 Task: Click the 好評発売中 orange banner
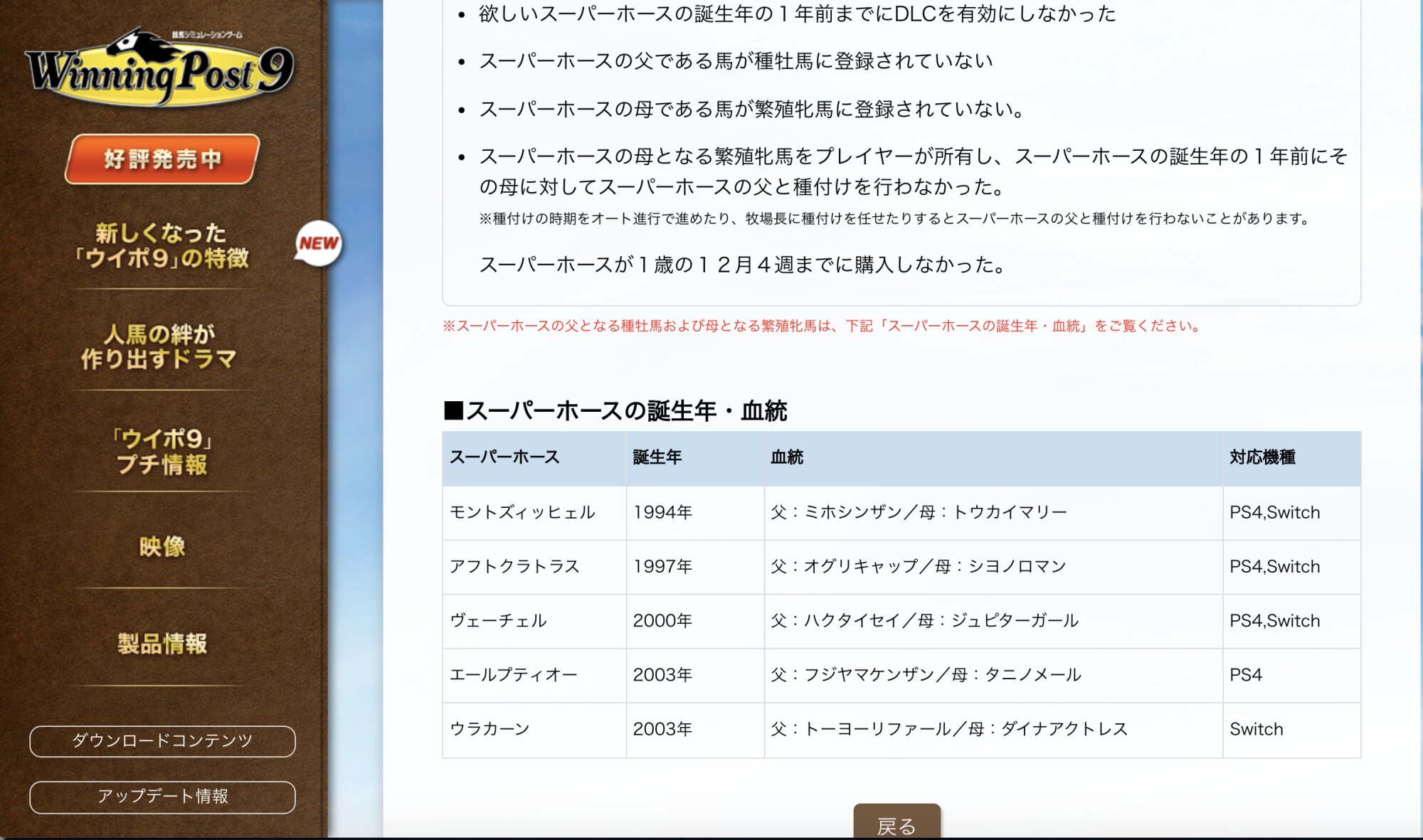[162, 159]
